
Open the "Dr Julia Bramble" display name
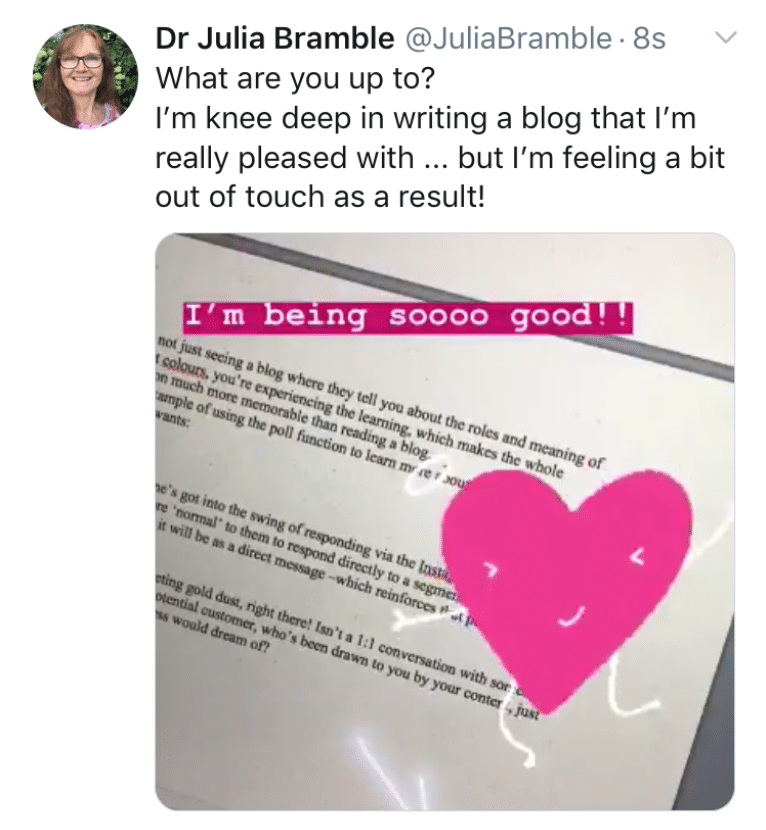tap(275, 38)
